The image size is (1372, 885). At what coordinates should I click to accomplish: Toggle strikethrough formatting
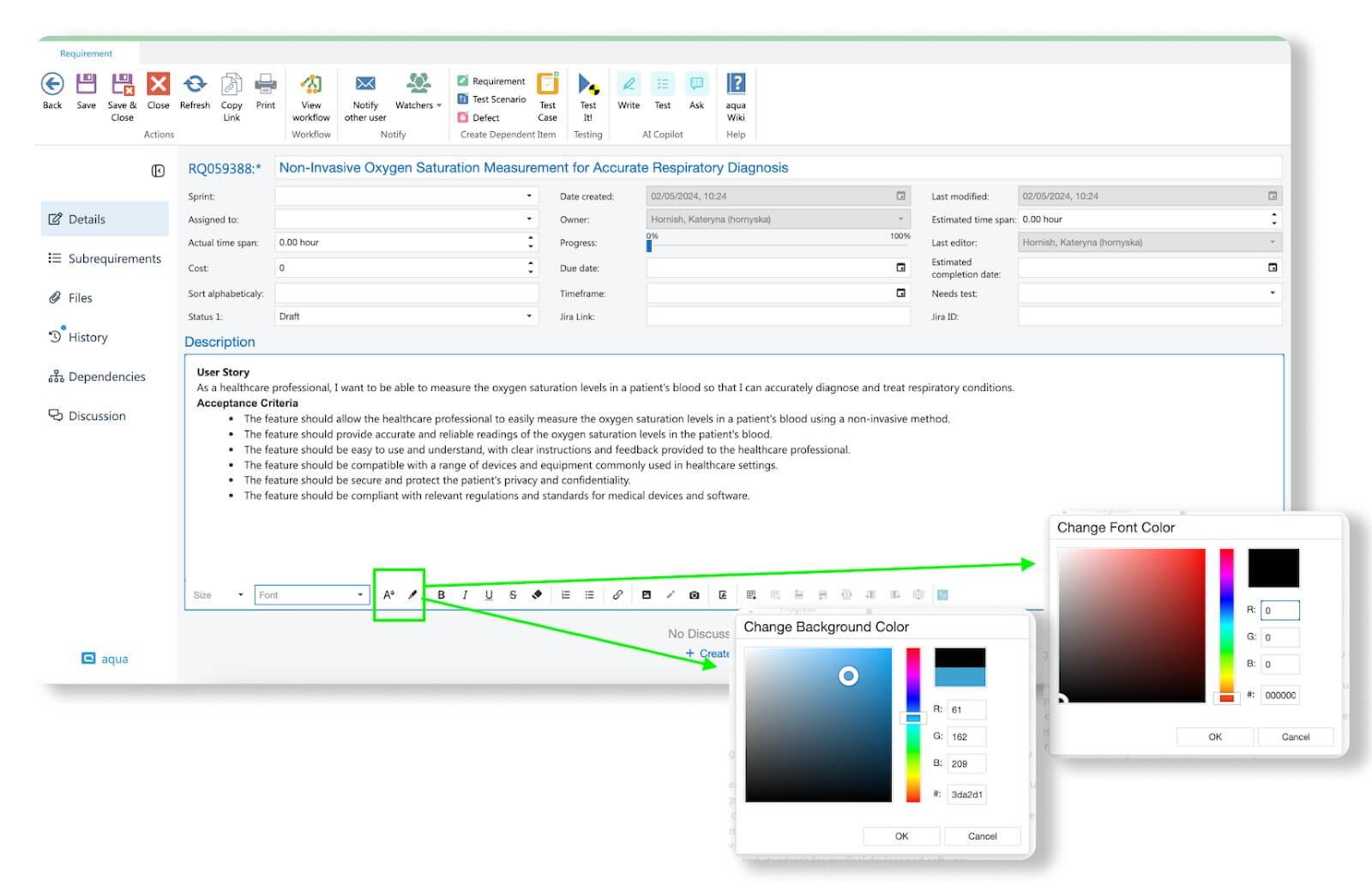(x=513, y=594)
